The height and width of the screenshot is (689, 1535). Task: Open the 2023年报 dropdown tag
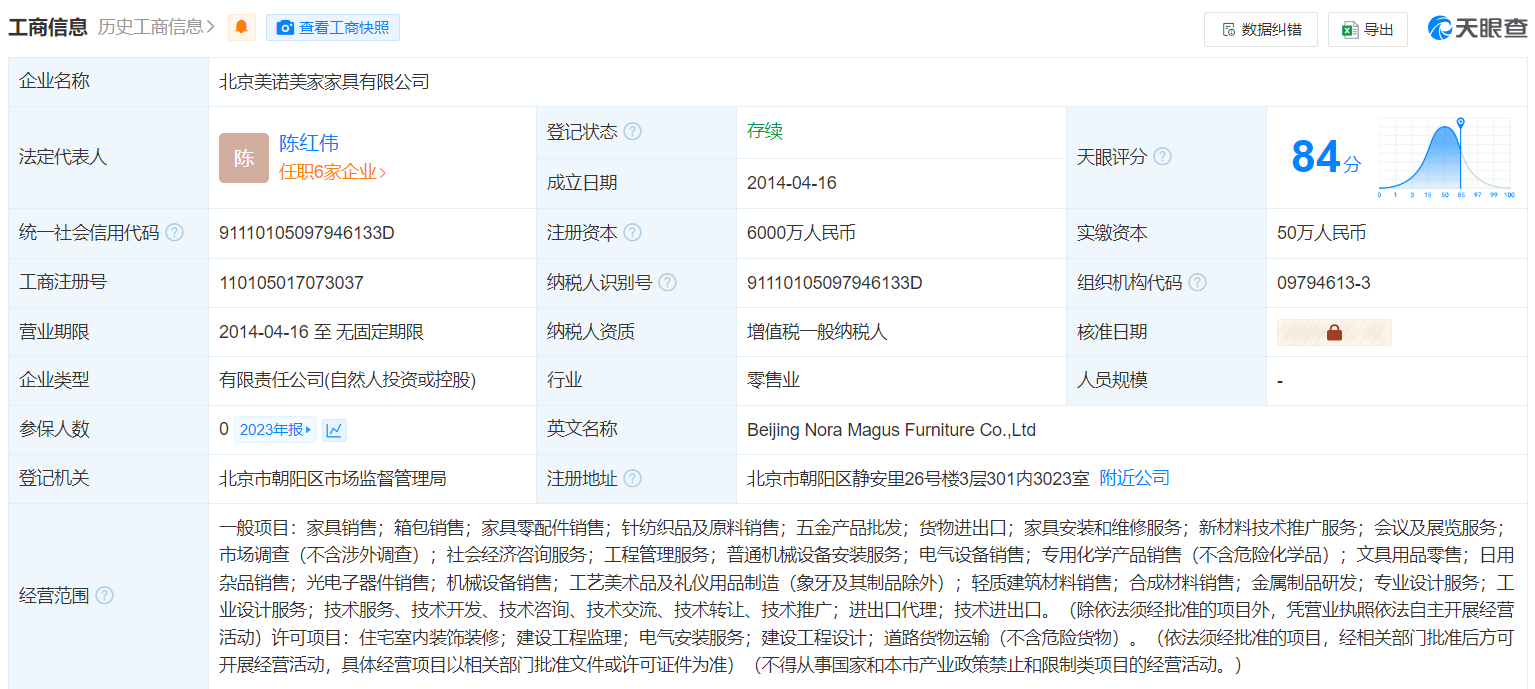click(x=276, y=430)
